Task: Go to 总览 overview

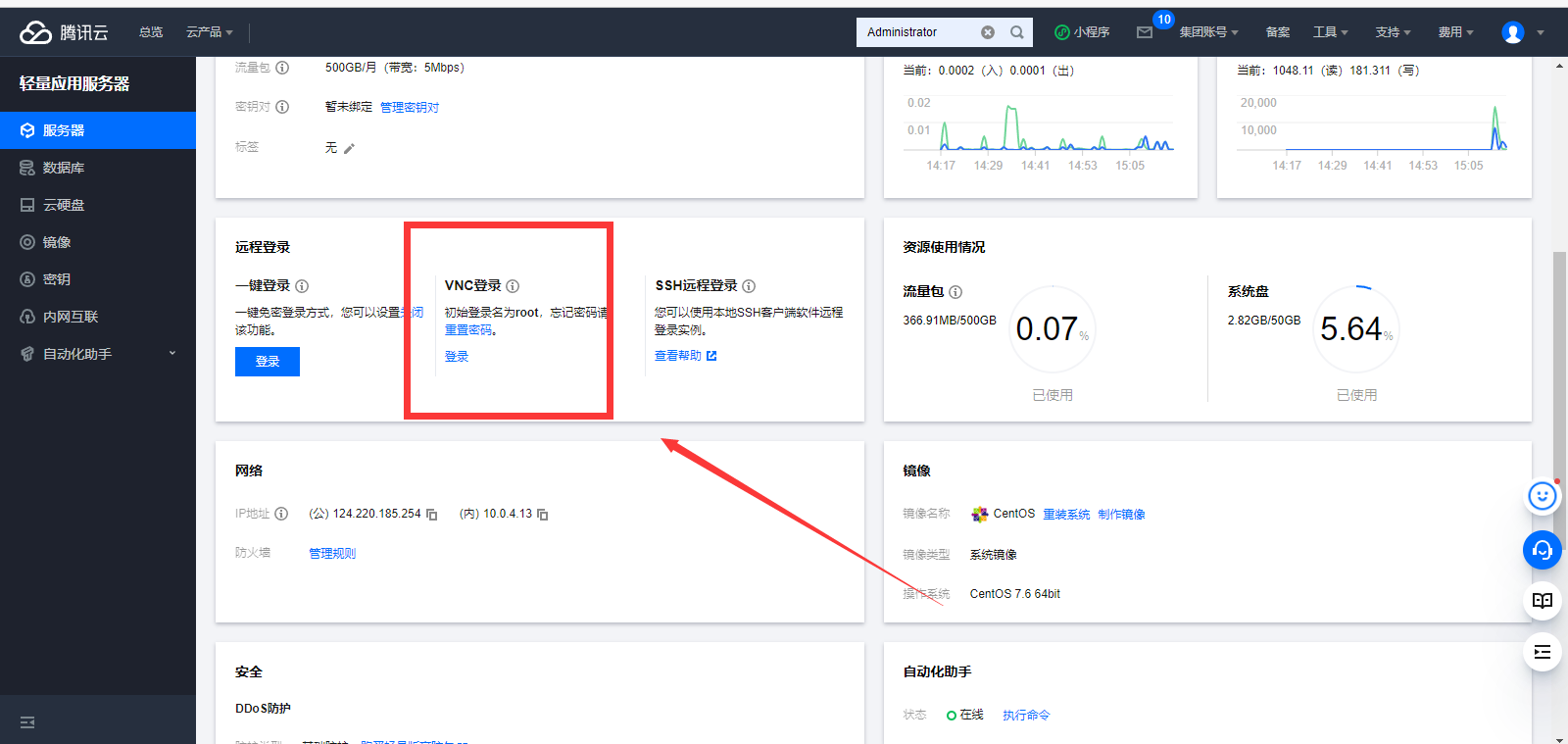Action: pos(151,32)
